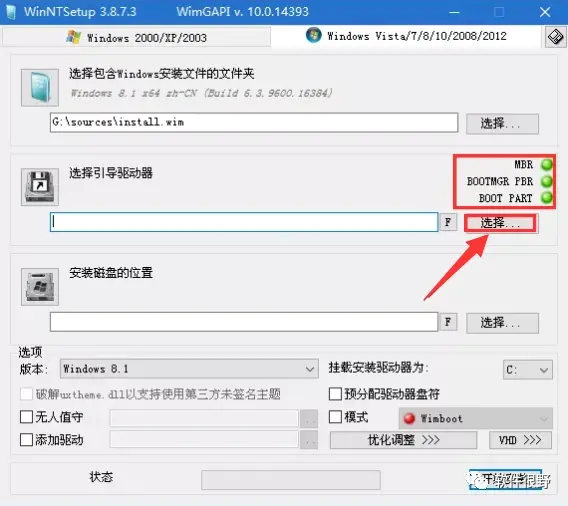Click browse button for 无人值守 file

click(x=309, y=419)
